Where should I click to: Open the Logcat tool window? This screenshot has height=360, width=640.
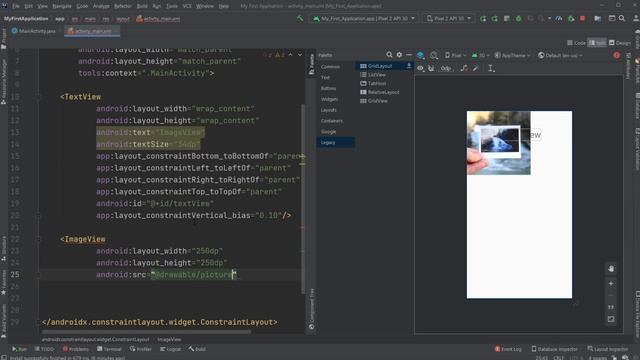(171, 349)
